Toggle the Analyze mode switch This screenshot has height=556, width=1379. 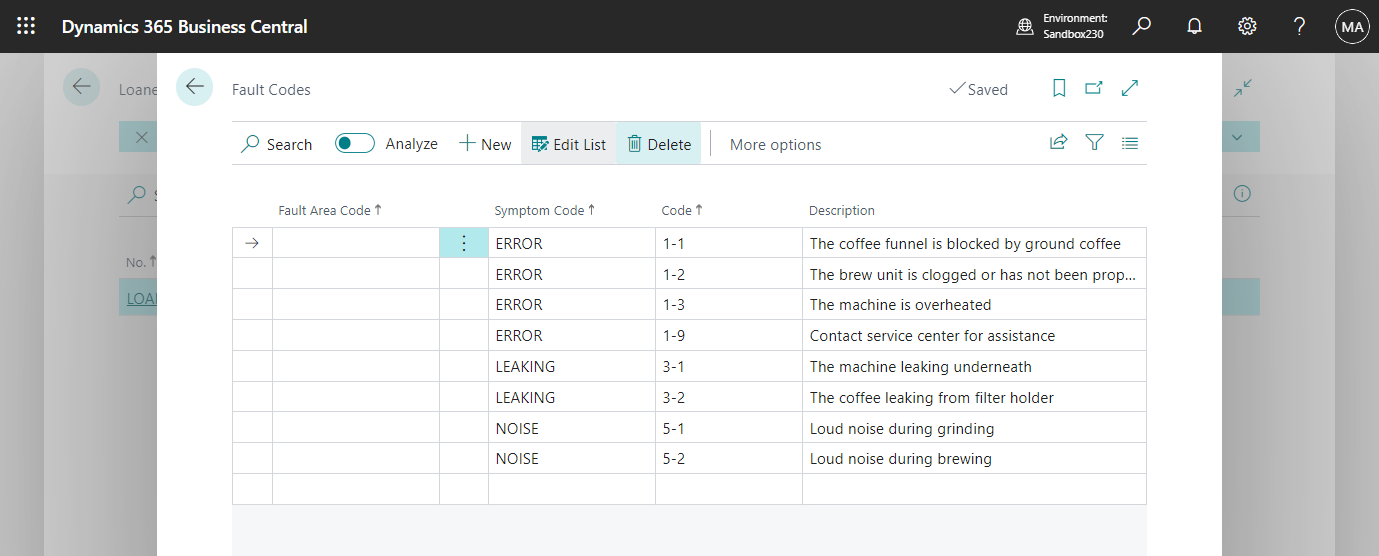click(354, 143)
